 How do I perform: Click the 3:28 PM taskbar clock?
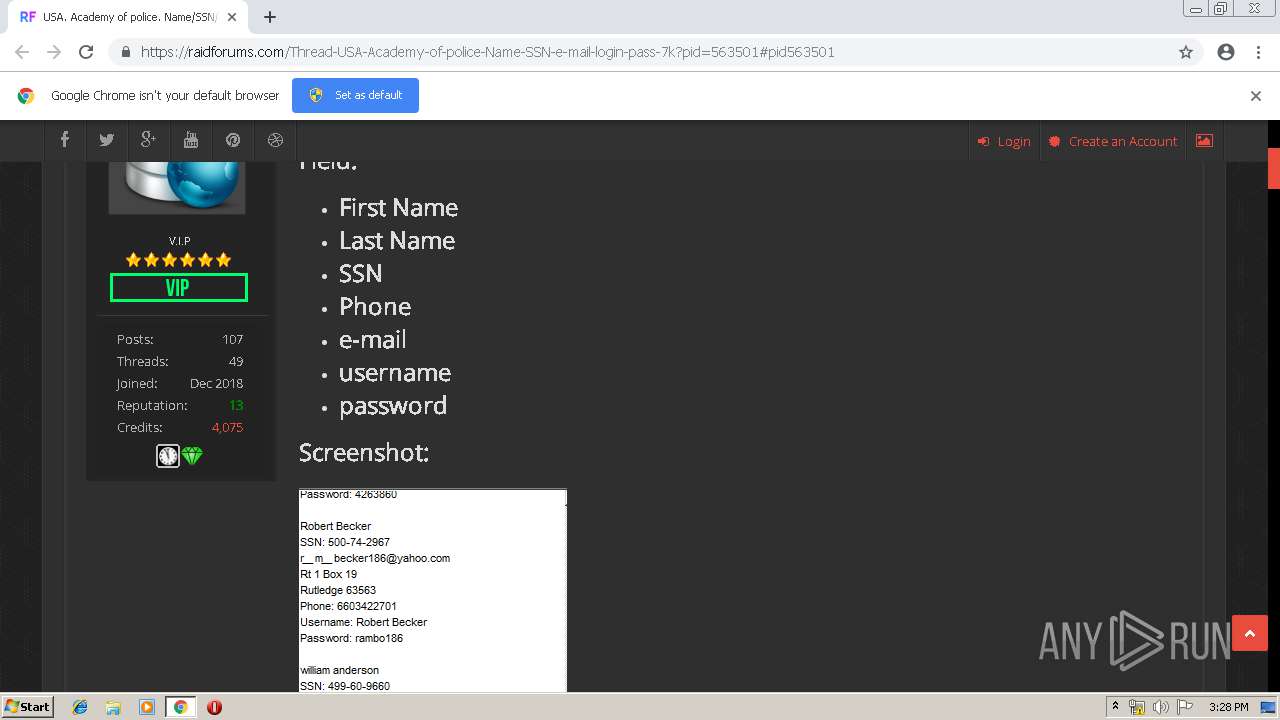click(1228, 707)
